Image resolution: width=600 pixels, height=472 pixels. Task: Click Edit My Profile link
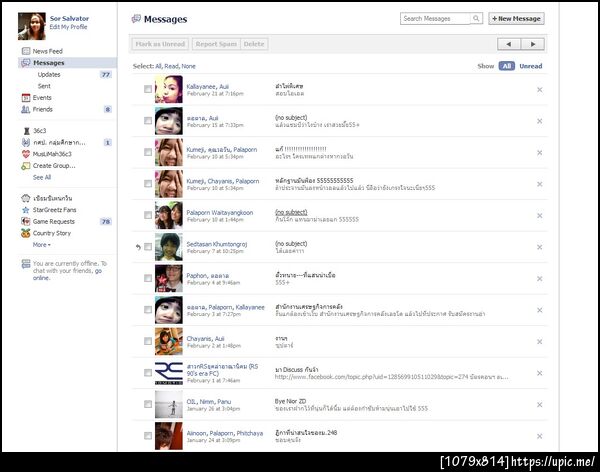(x=68, y=27)
